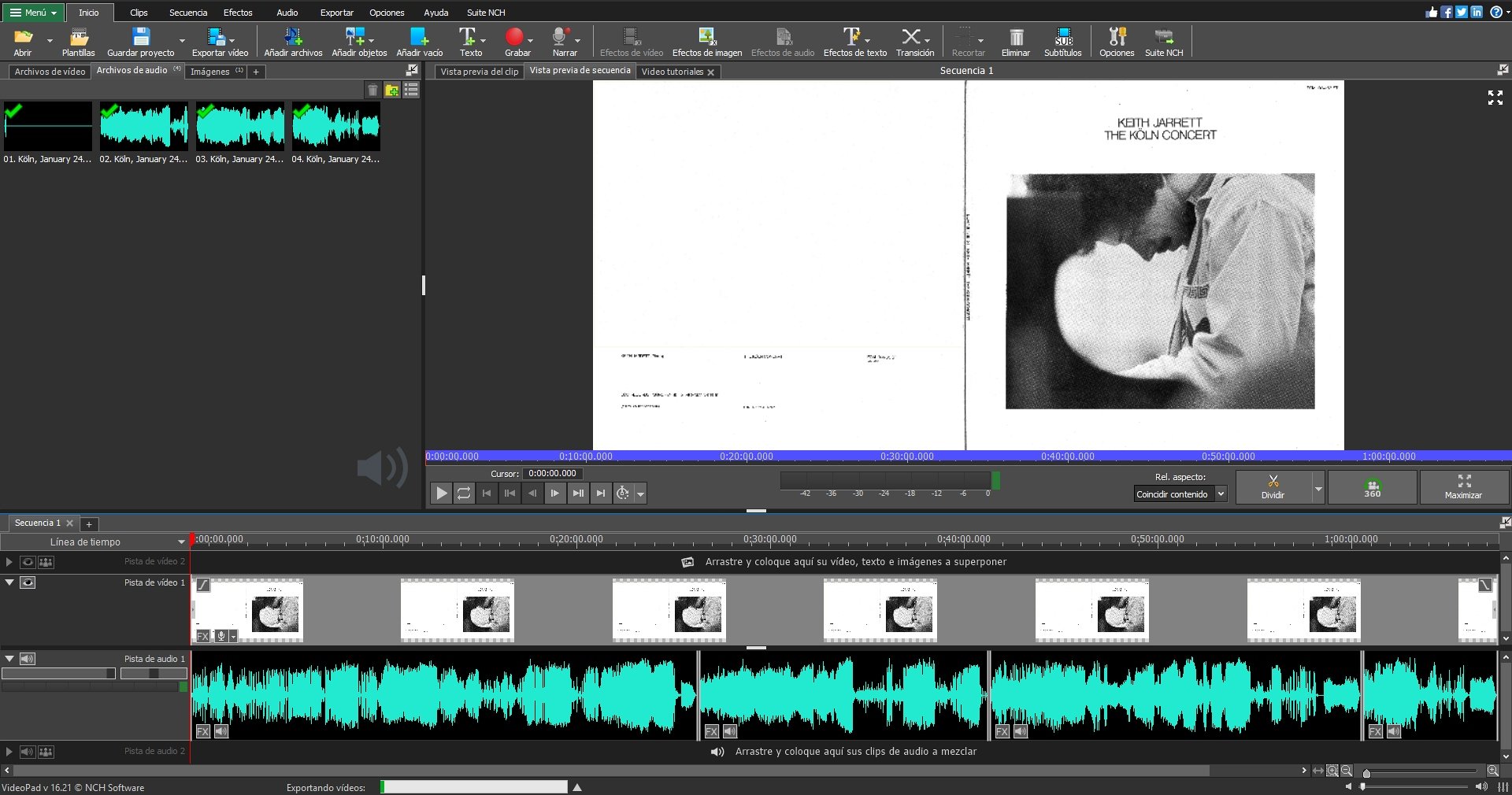1512x795 pixels.
Task: Add new folder in media bin
Action: 392,91
